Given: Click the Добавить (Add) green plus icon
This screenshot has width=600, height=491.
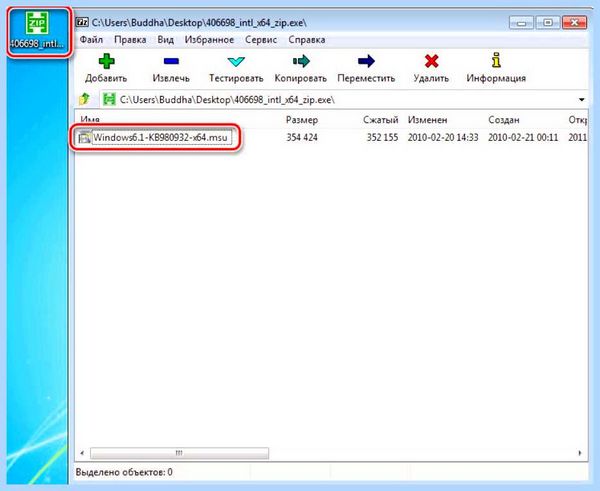Looking at the screenshot, I should click(106, 61).
